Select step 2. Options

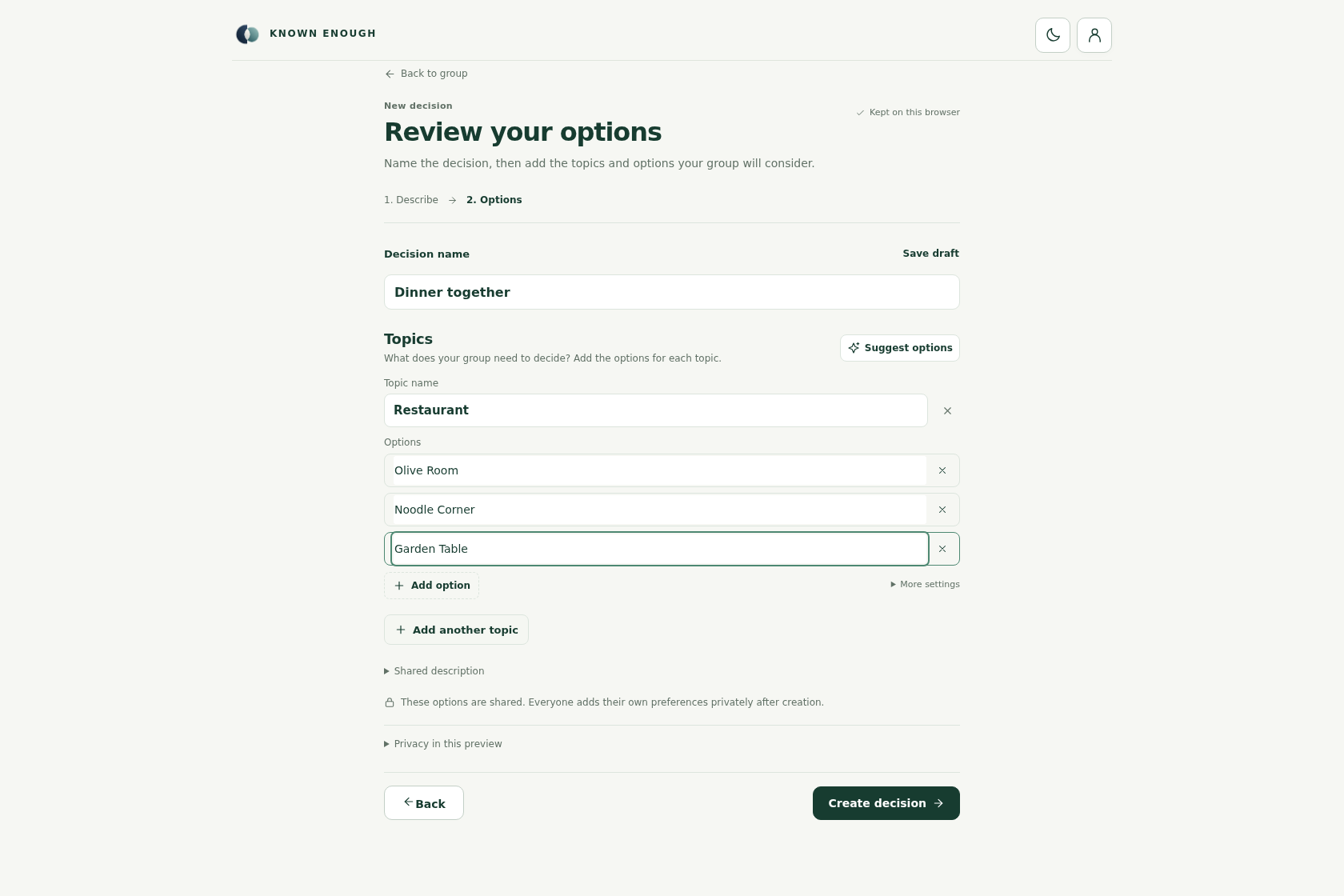(494, 200)
